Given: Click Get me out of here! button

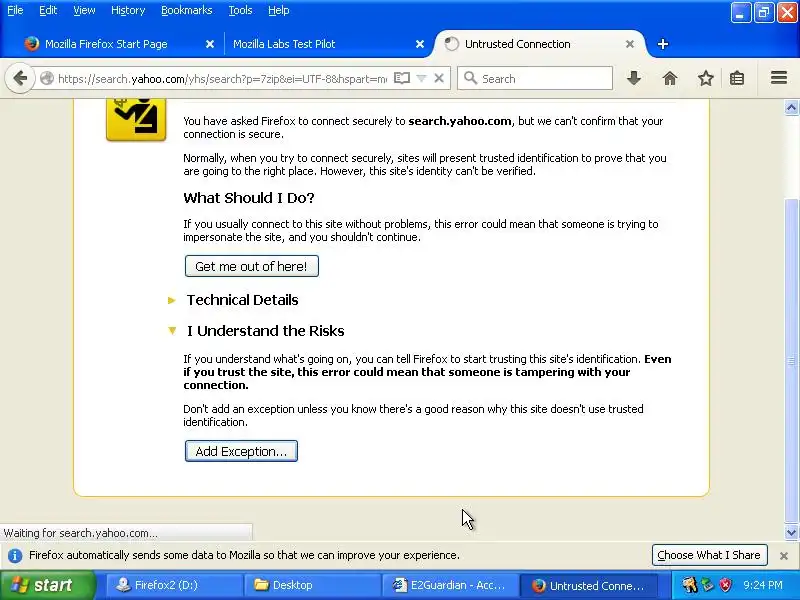Looking at the screenshot, I should pyautogui.click(x=252, y=266).
